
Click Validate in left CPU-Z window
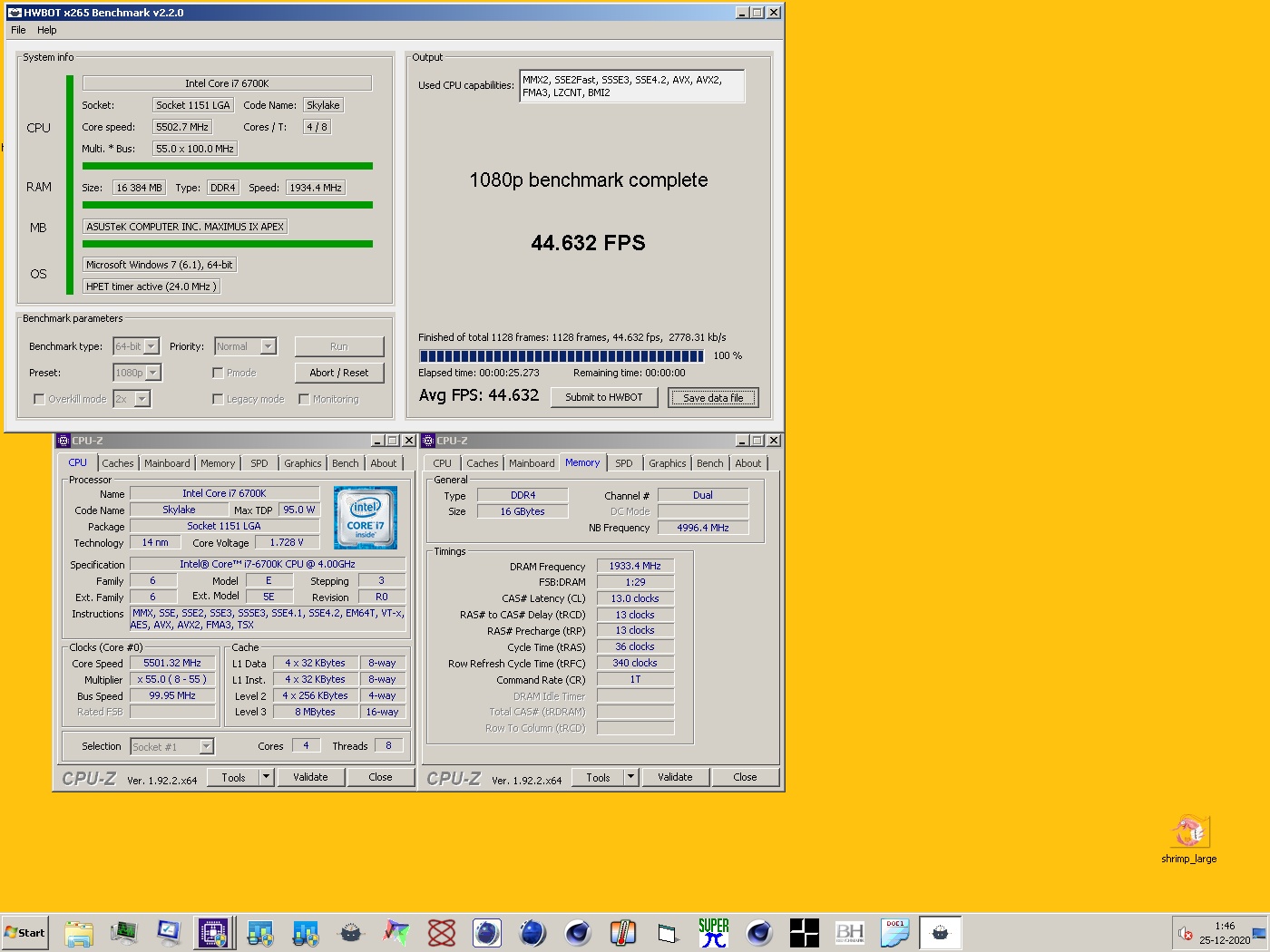pyautogui.click(x=310, y=777)
